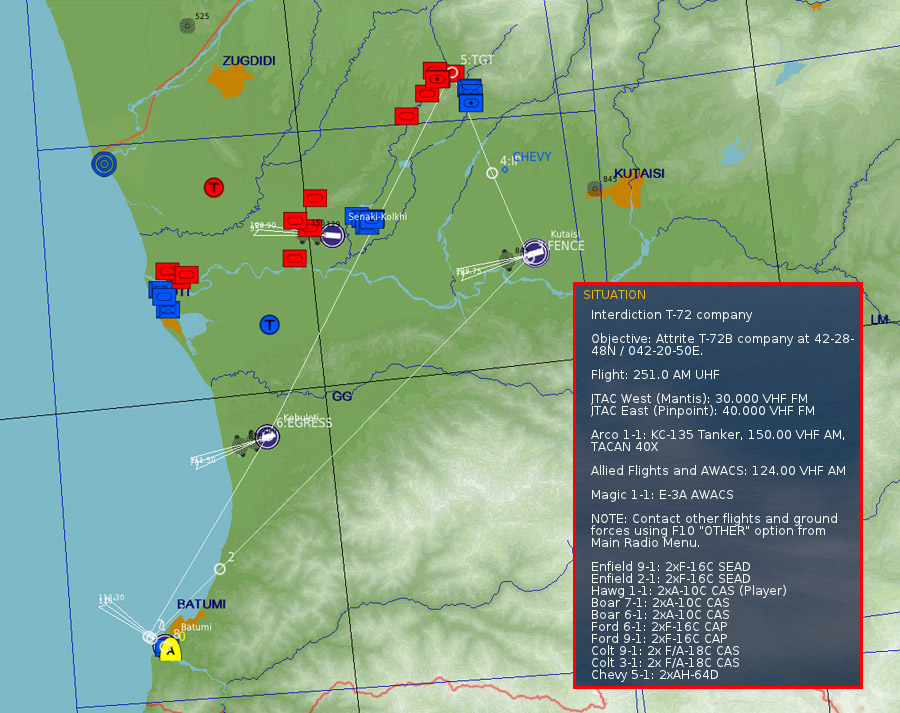Click the Senaki-Kolkhi airfield icon
This screenshot has height=713, width=900.
(x=333, y=235)
